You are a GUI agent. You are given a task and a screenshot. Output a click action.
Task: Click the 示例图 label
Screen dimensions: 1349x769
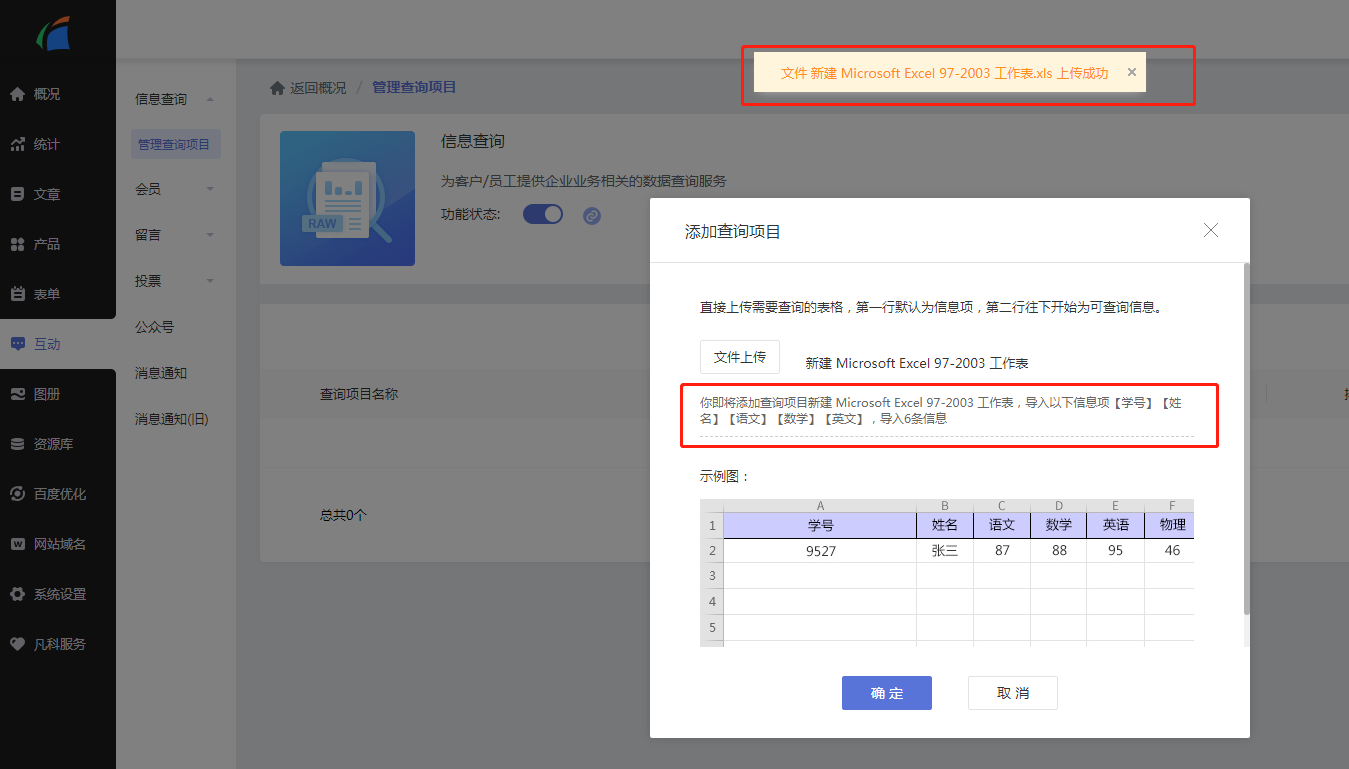tap(725, 476)
